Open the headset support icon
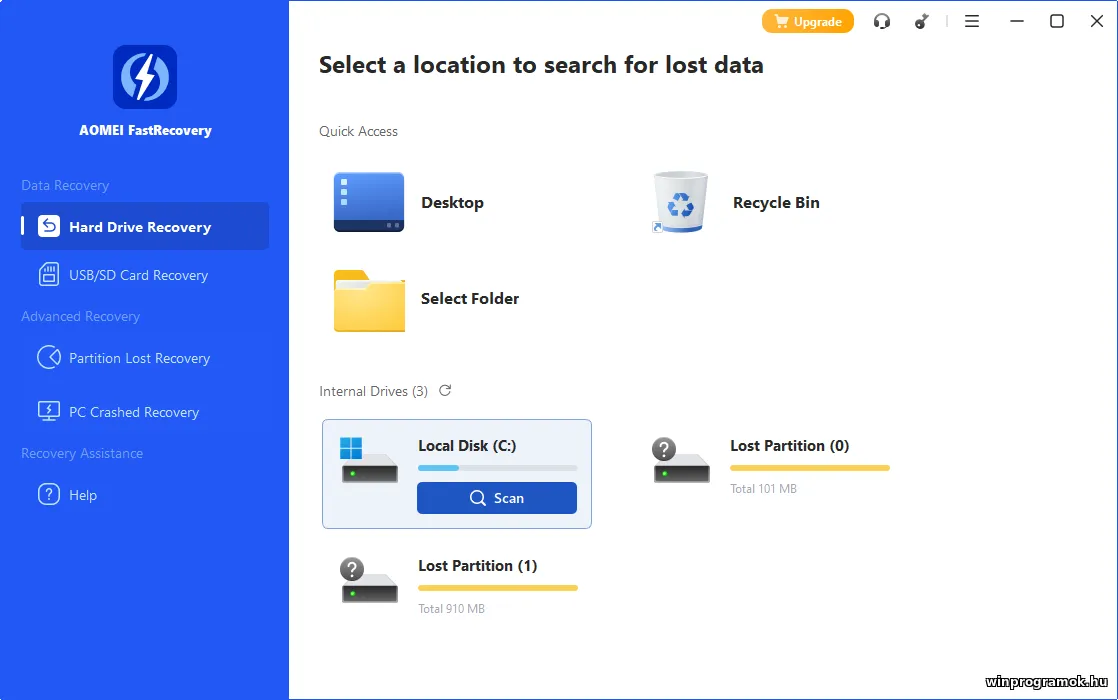Viewport: 1118px width, 700px height. 881,21
